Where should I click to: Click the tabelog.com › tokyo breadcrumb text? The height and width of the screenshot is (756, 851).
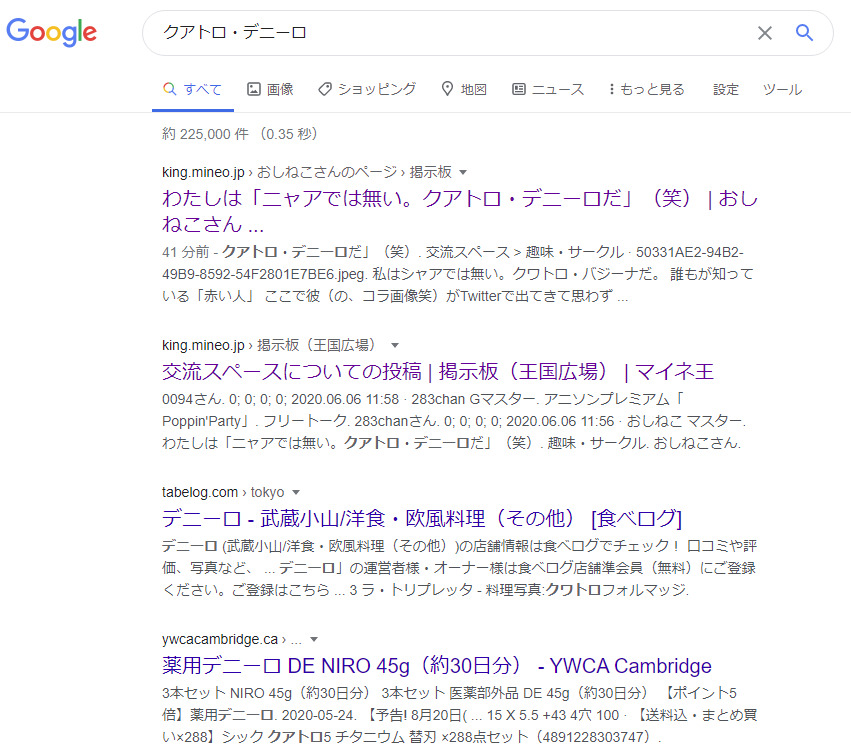point(223,492)
